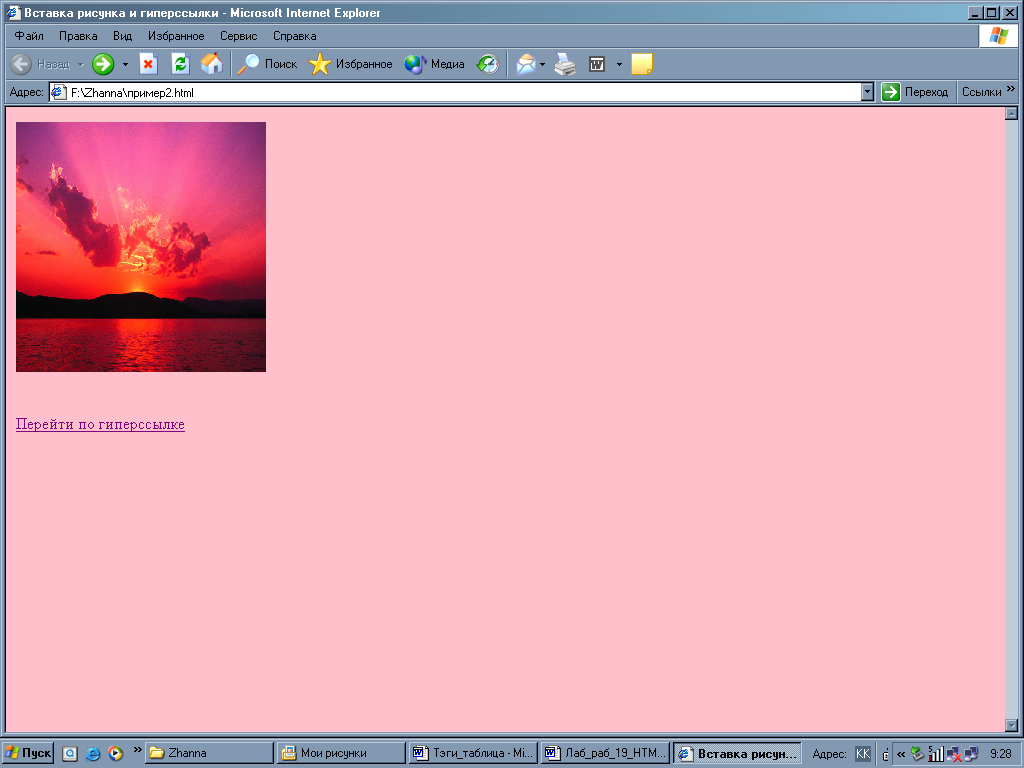1024x768 pixels.
Task: Open the Вид menu
Action: [122, 36]
